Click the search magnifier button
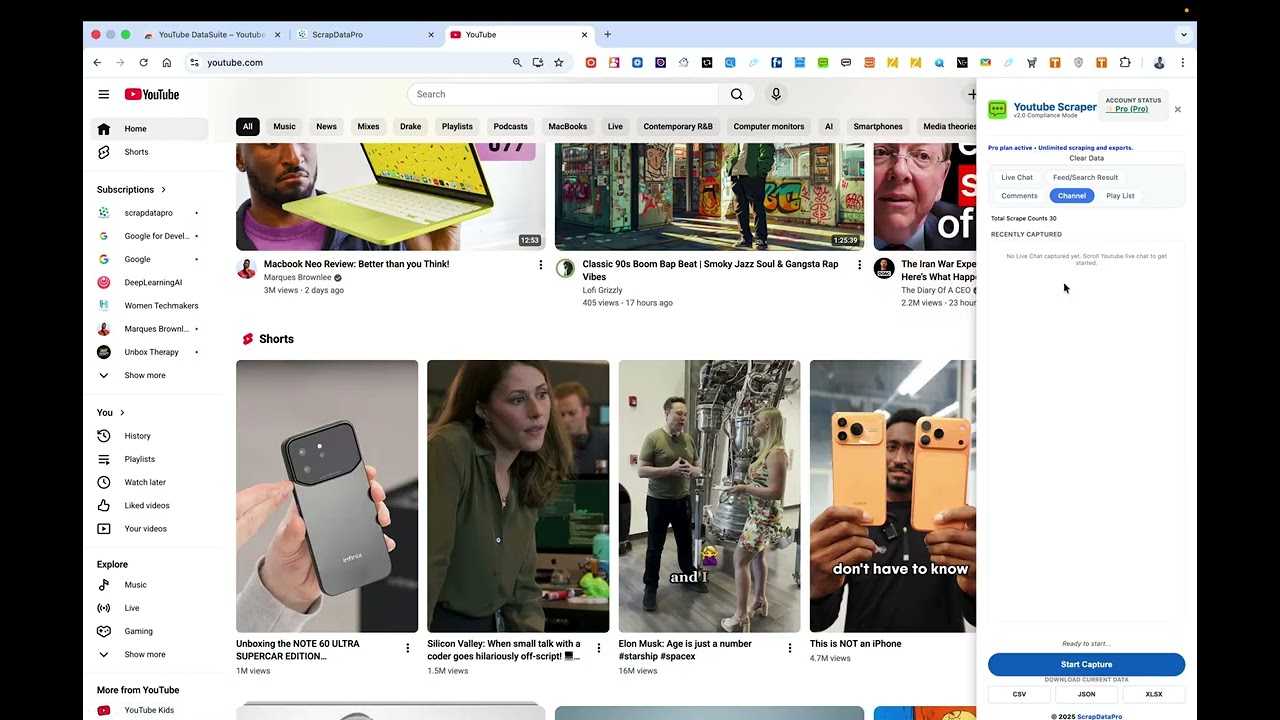 tap(736, 94)
